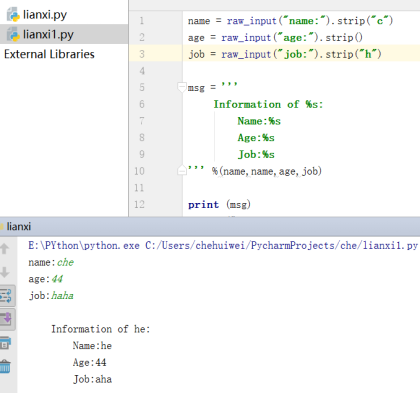Click '%(name, name, age, job)' on line 10
The width and height of the screenshot is (420, 393).
pos(267,171)
